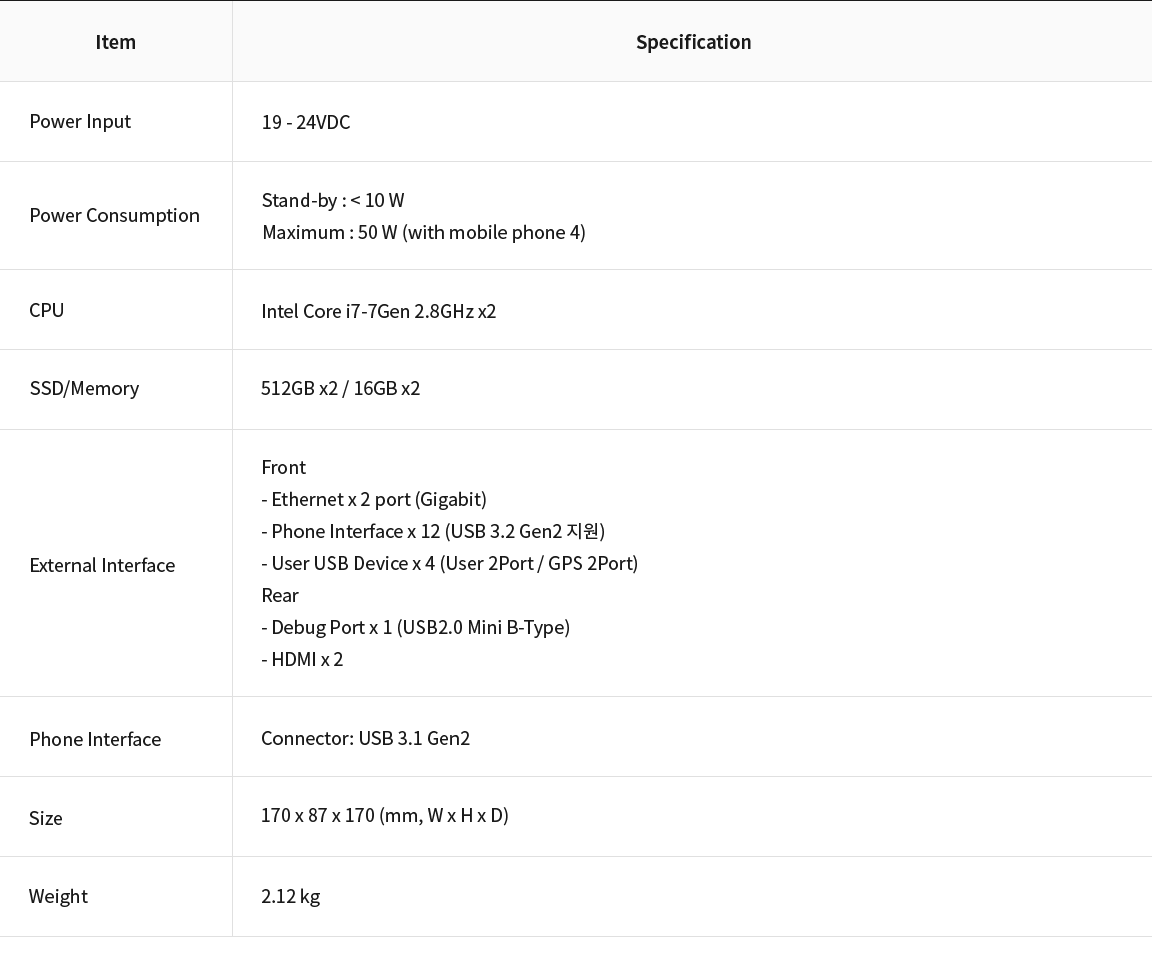Click the "- User USB Device x 4" line
The height and width of the screenshot is (958, 1152).
click(x=450, y=563)
